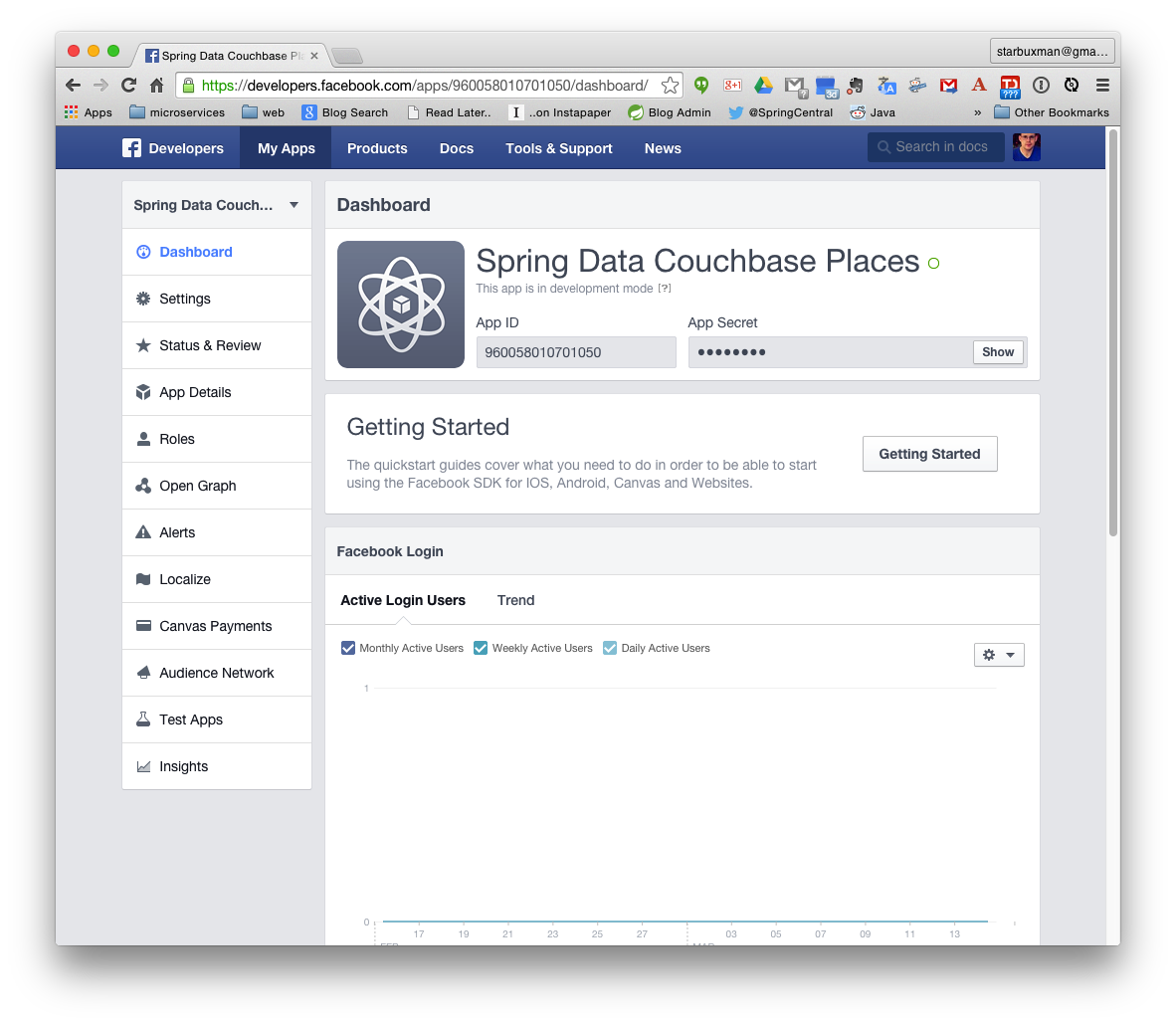Viewport: 1176px width, 1025px height.
Task: Uncheck Daily Active Users checkbox
Action: (610, 648)
